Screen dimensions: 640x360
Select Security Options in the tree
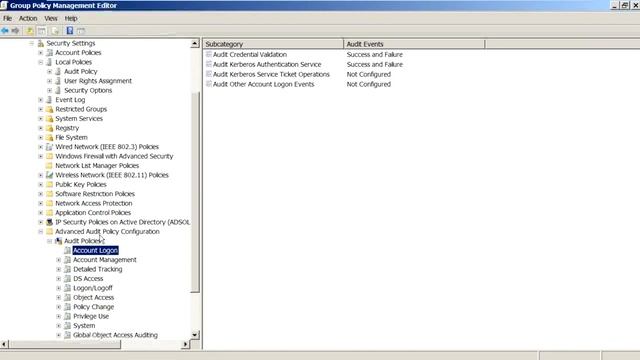coord(88,90)
